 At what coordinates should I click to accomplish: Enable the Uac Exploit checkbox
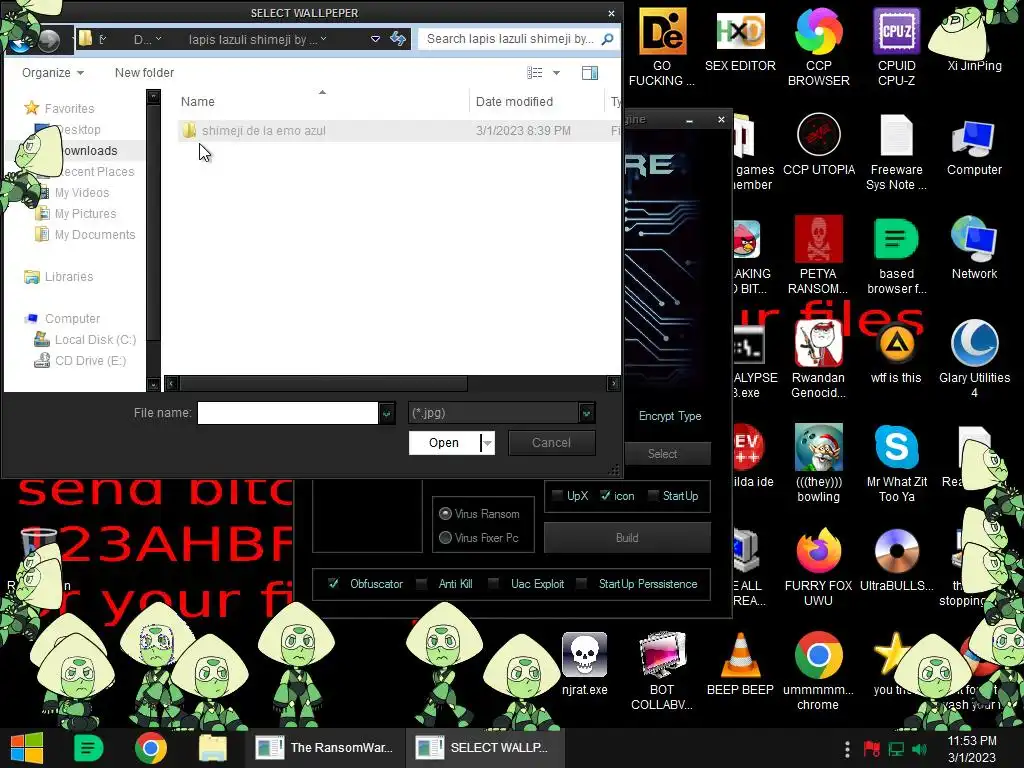pos(494,583)
